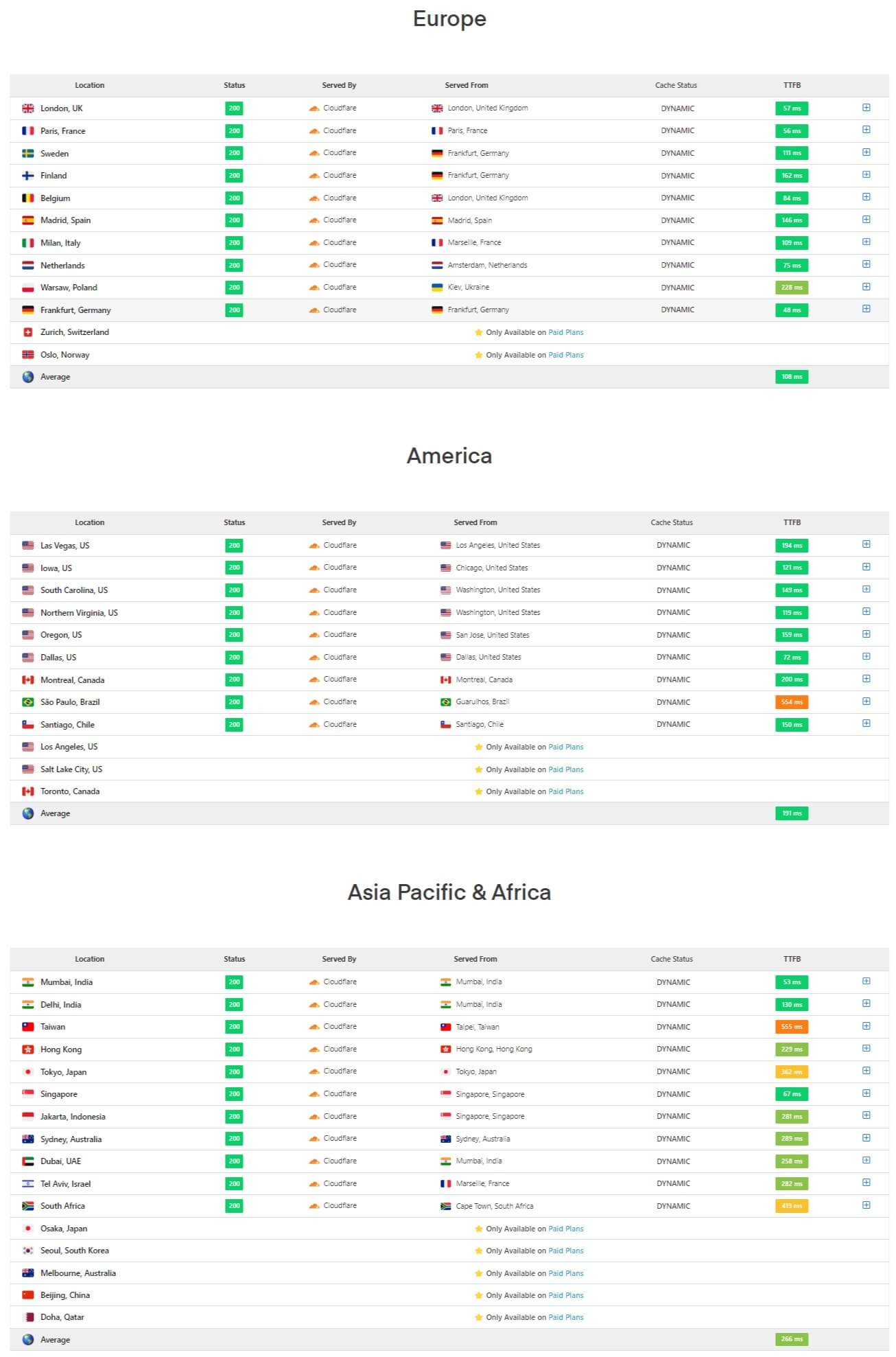Click the orange 554 ms TTFB badge
Image resolution: width=896 pixels, height=1357 pixels.
point(791,702)
